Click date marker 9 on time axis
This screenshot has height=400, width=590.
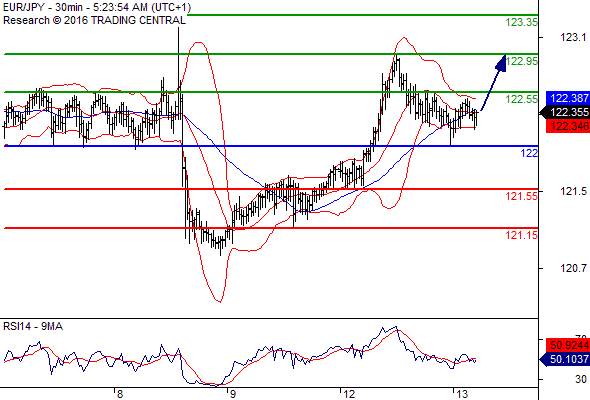tap(233, 394)
